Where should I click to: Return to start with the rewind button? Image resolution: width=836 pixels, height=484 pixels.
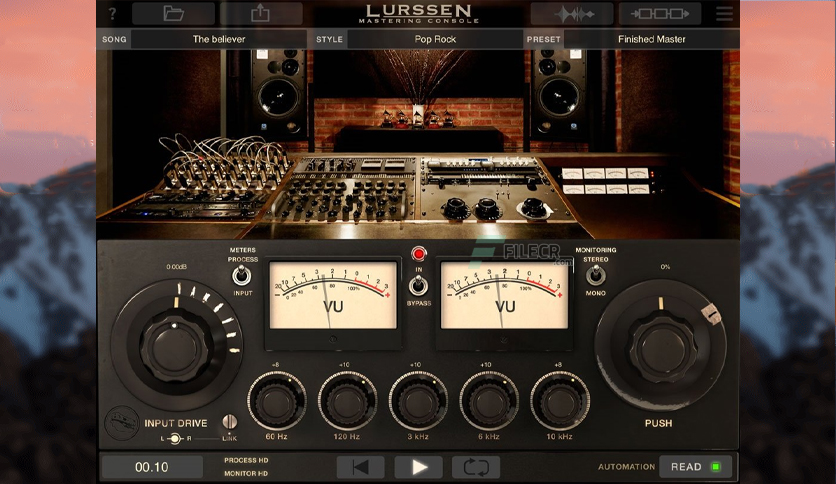360,467
